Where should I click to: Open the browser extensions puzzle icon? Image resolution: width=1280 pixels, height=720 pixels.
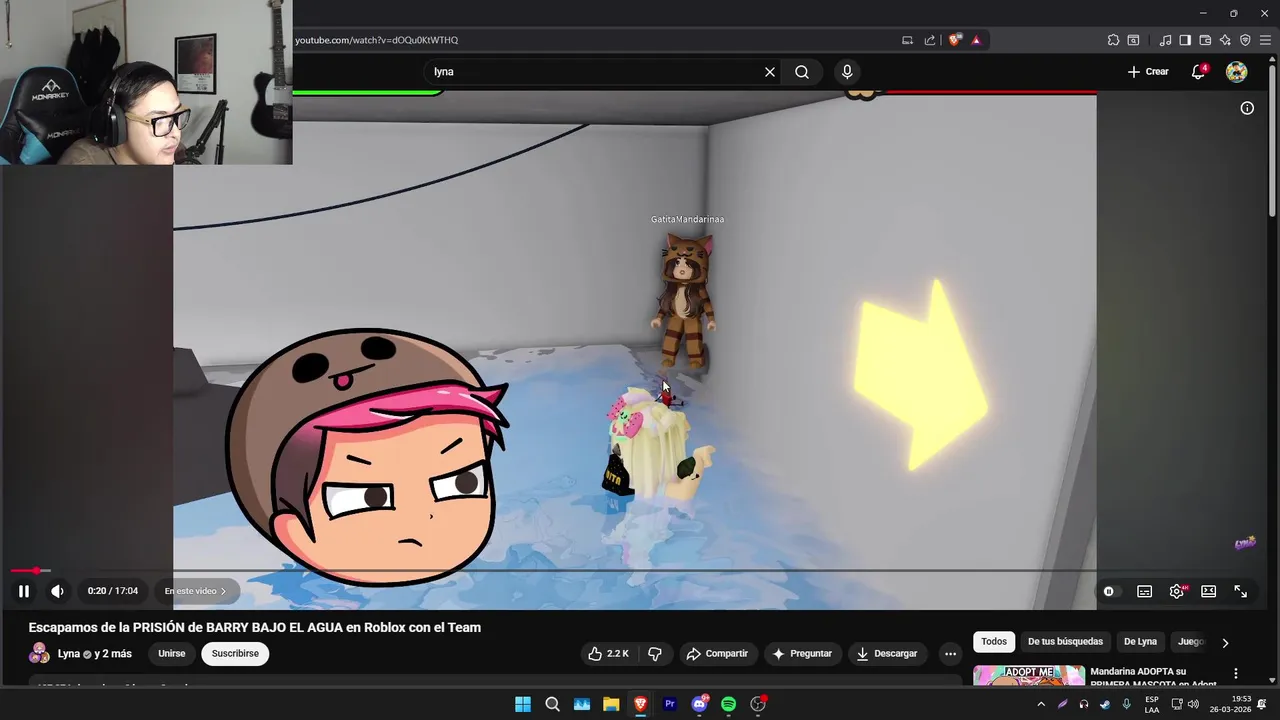[1113, 40]
